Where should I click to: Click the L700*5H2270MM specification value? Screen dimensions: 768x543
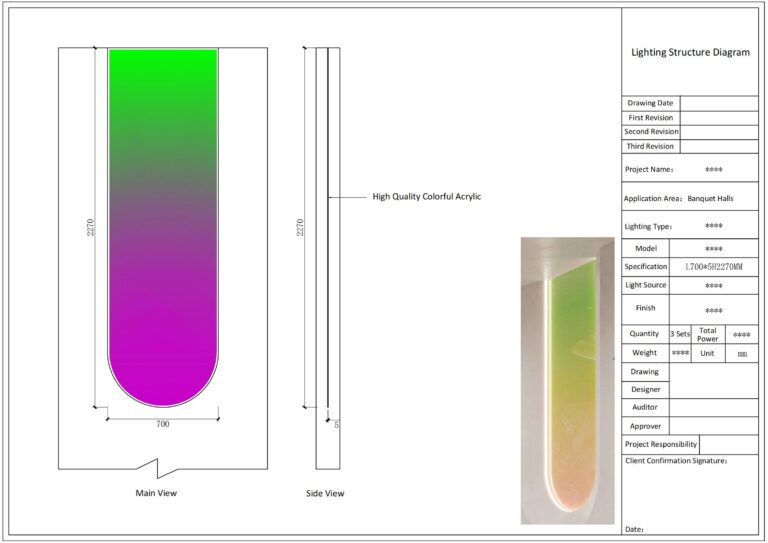[713, 267]
